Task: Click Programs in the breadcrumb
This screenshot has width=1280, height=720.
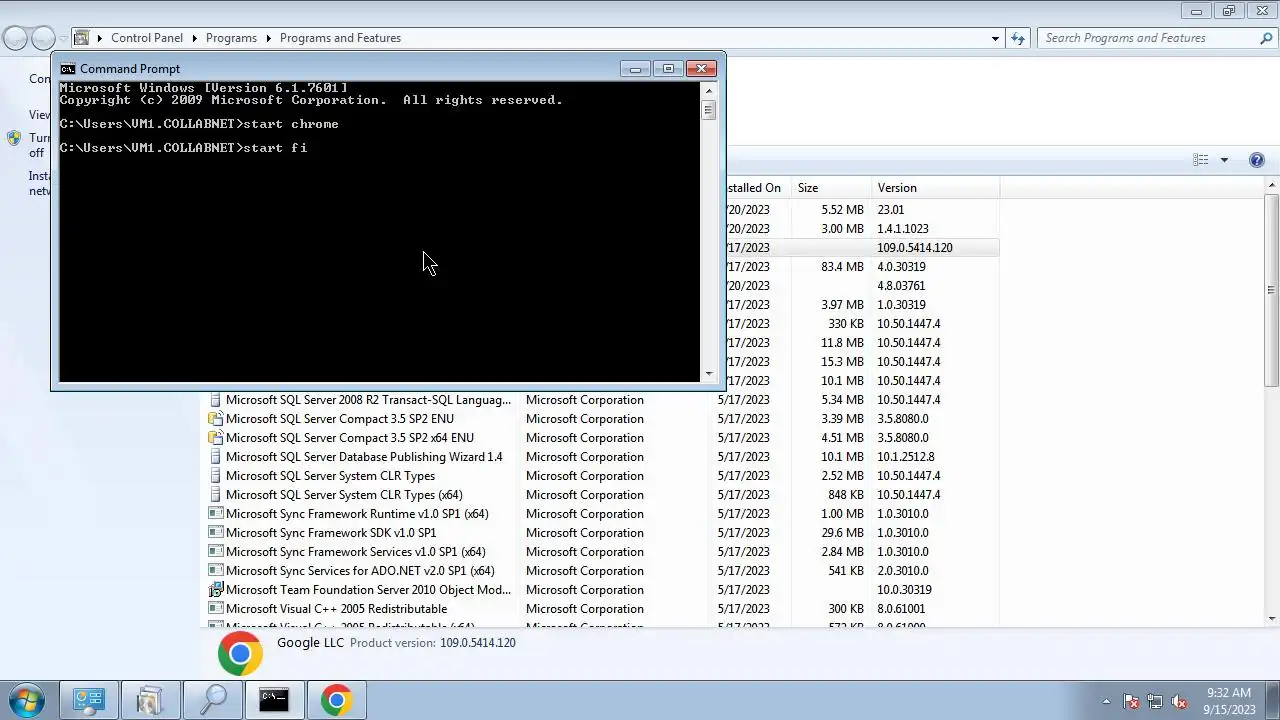Action: pos(231,38)
